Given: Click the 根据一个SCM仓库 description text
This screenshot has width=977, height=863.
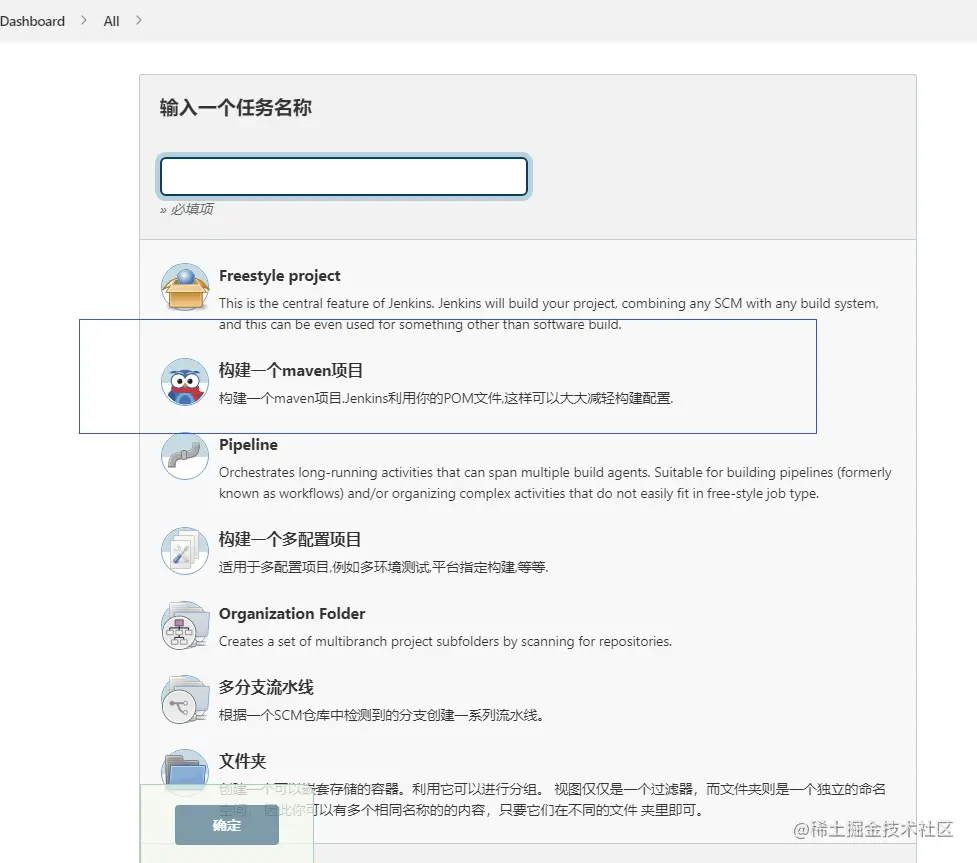Looking at the screenshot, I should pos(381,715).
